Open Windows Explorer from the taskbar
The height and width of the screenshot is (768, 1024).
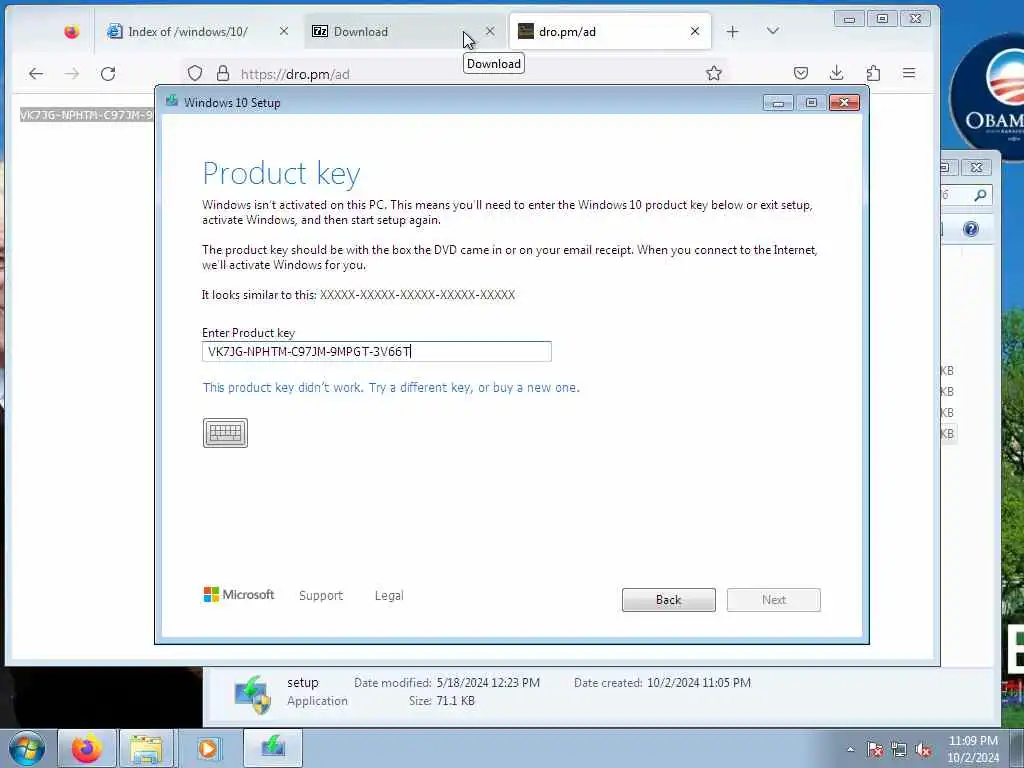(x=146, y=748)
